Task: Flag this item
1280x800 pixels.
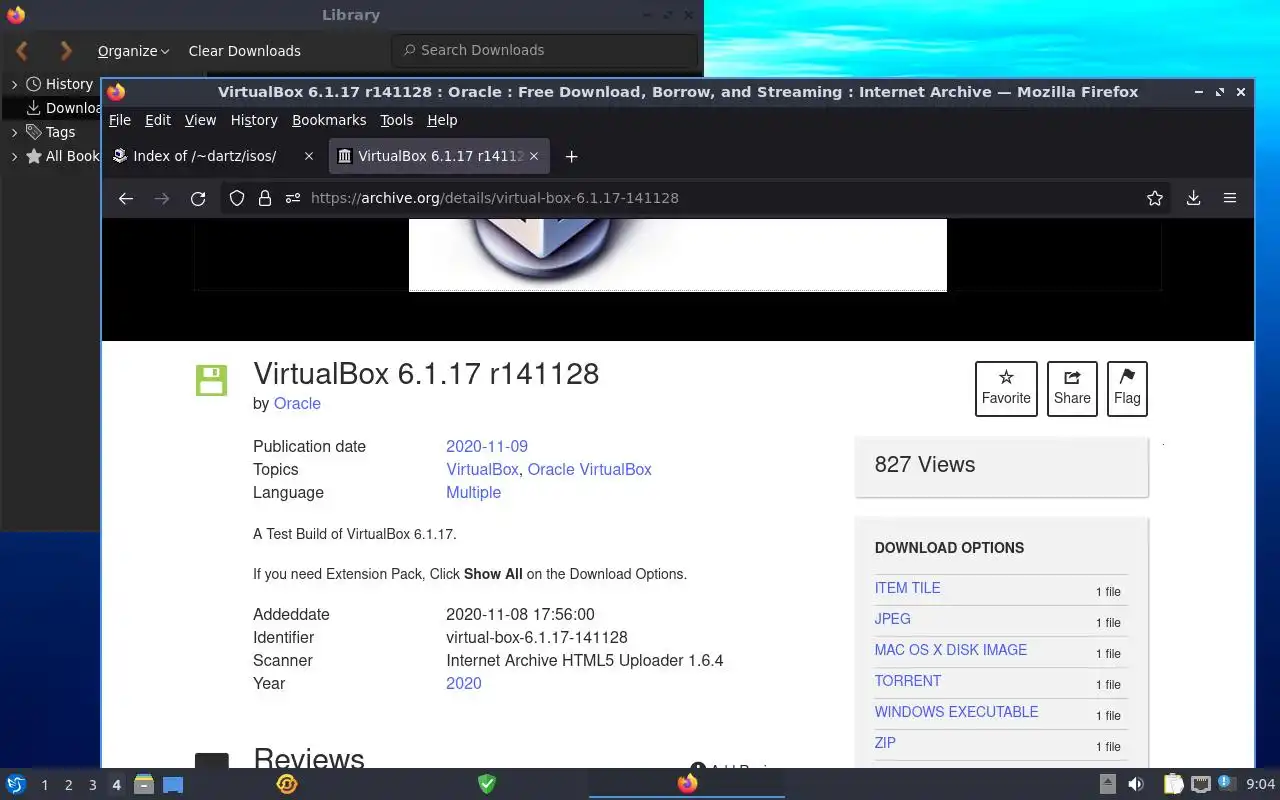Action: pos(1127,389)
